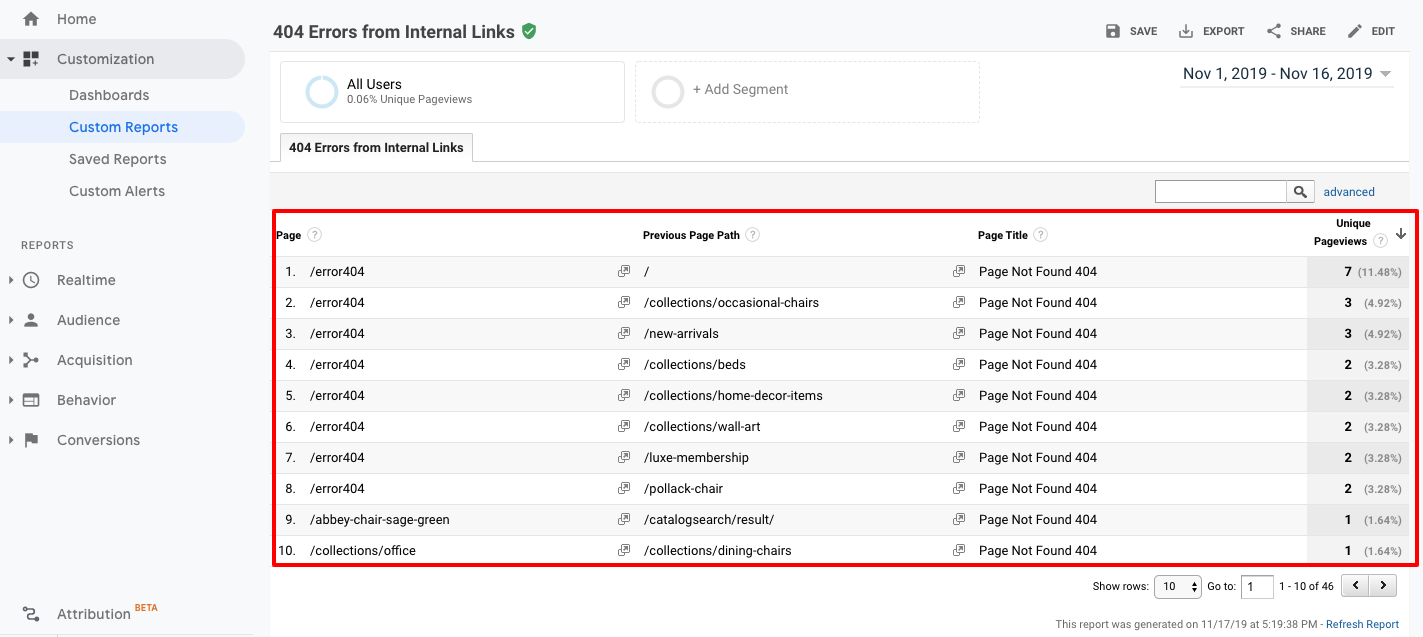Open the Show rows dropdown
This screenshot has width=1423, height=637.
tap(1177, 586)
